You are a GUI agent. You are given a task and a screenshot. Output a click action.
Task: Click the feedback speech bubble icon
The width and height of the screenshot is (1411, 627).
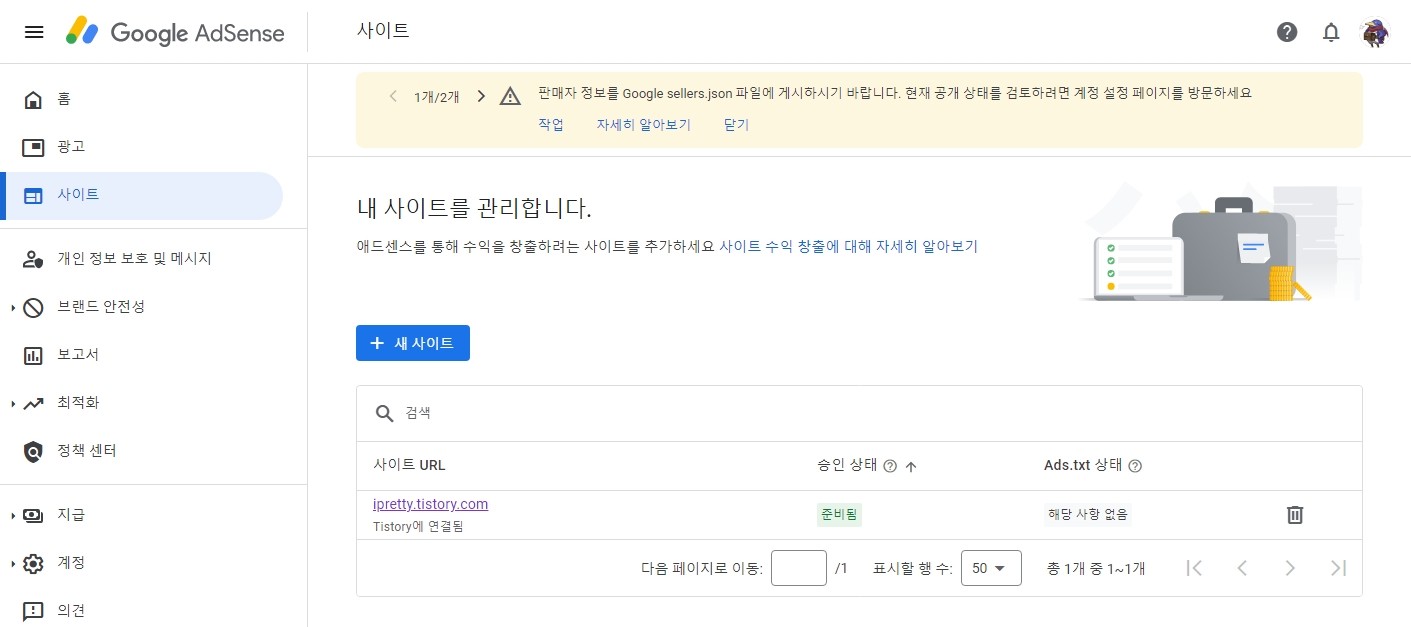click(x=33, y=611)
